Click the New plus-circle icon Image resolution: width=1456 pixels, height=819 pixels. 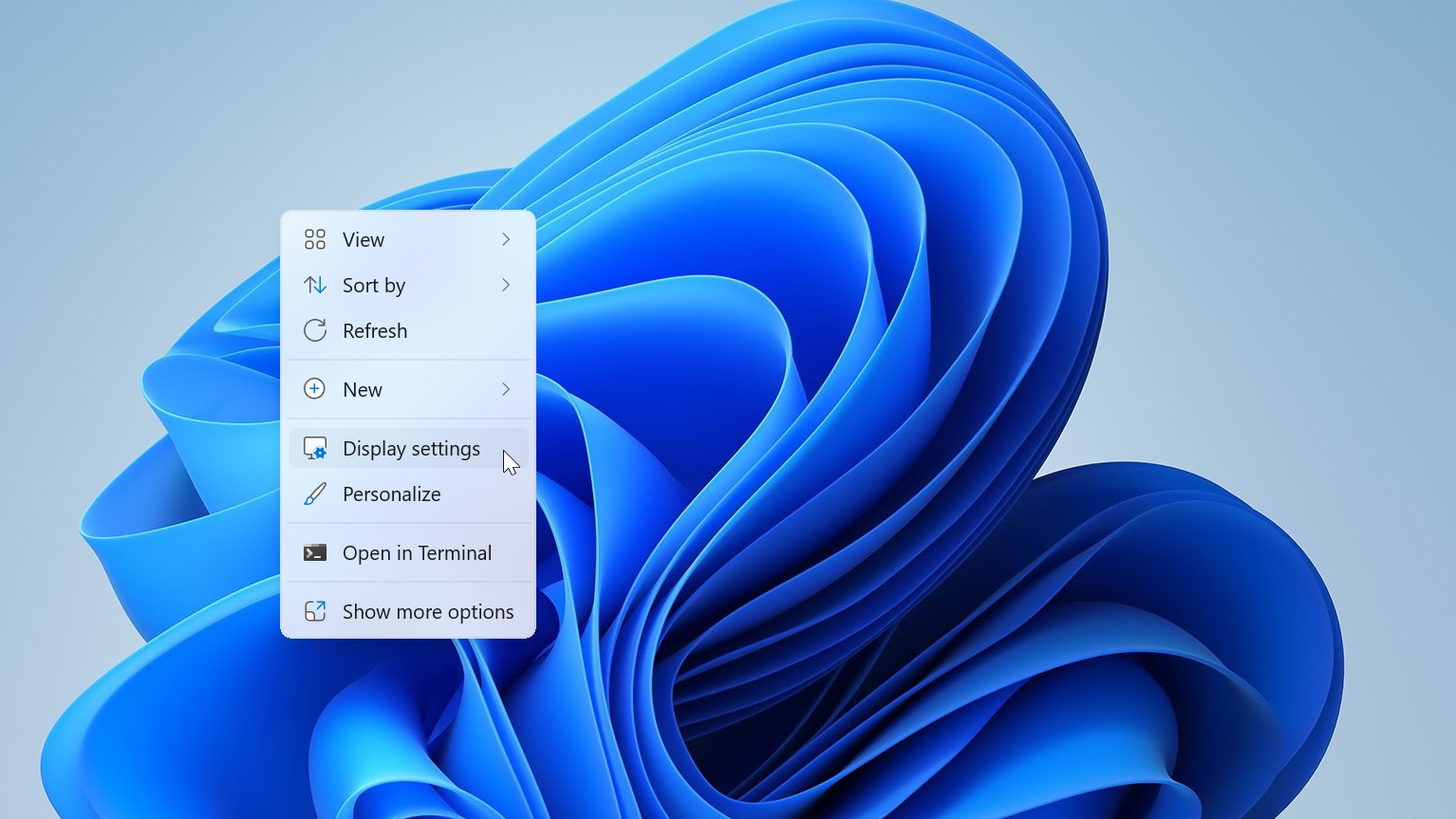(315, 389)
